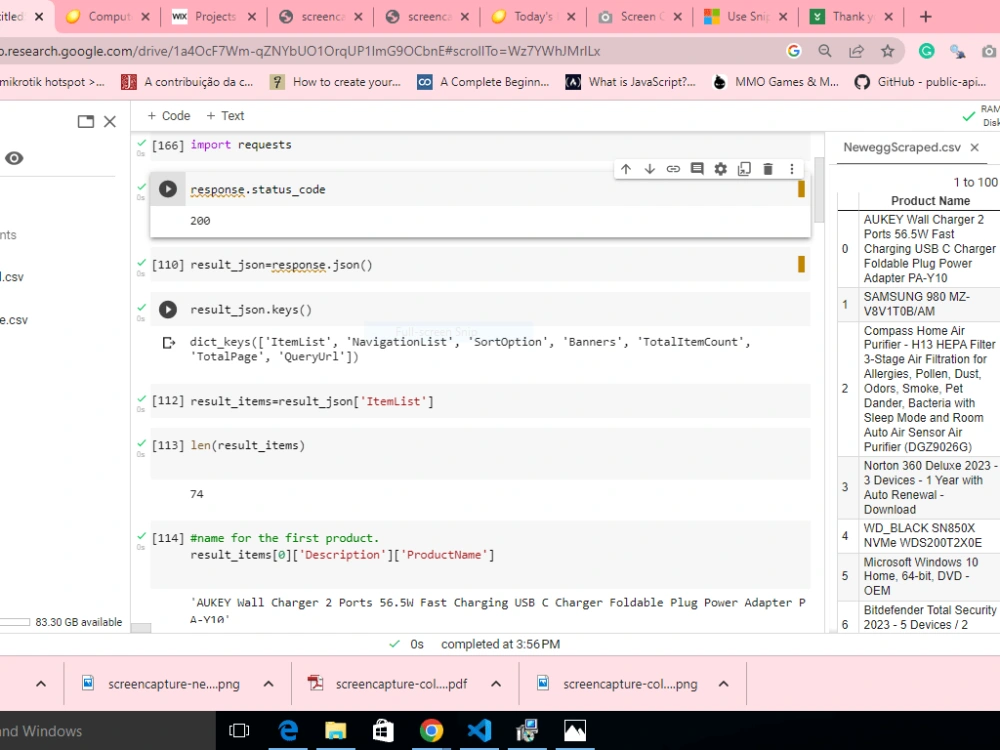The height and width of the screenshot is (750, 1000).
Task: Copy link to the selected cell
Action: 673,169
